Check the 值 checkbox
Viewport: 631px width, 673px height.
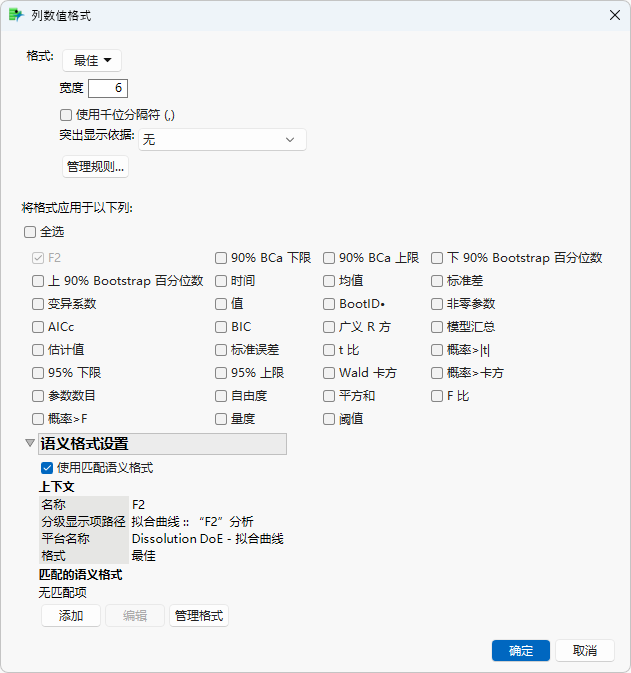pyautogui.click(x=221, y=304)
